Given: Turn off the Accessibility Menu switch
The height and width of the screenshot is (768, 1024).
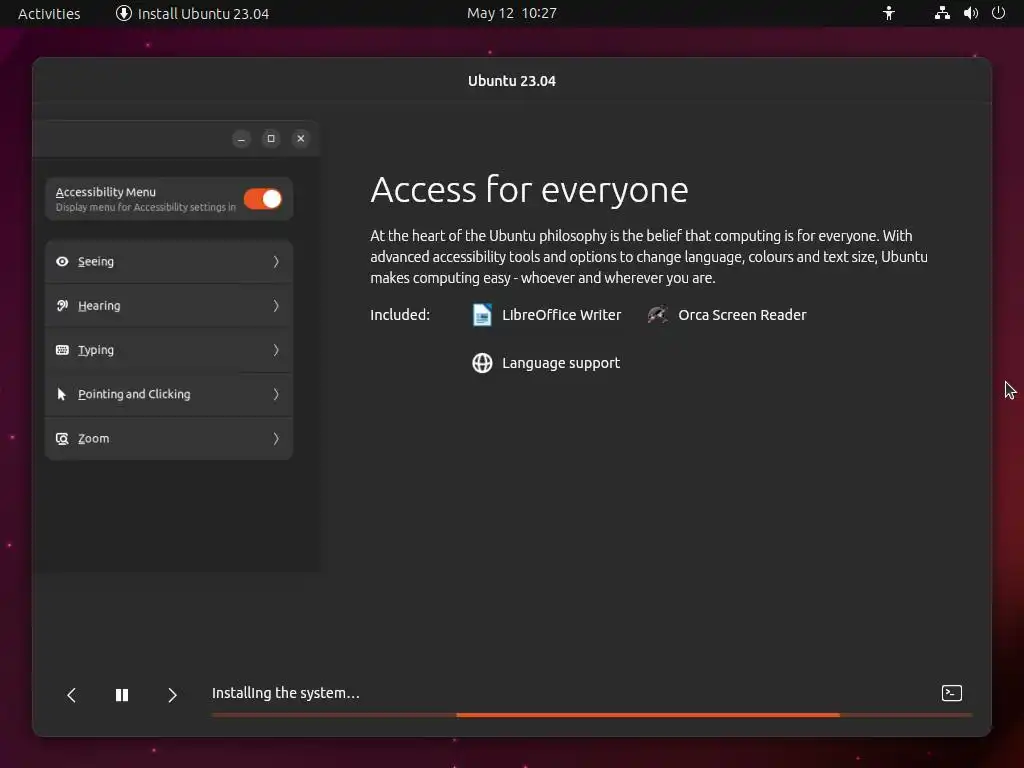Looking at the screenshot, I should point(263,199).
